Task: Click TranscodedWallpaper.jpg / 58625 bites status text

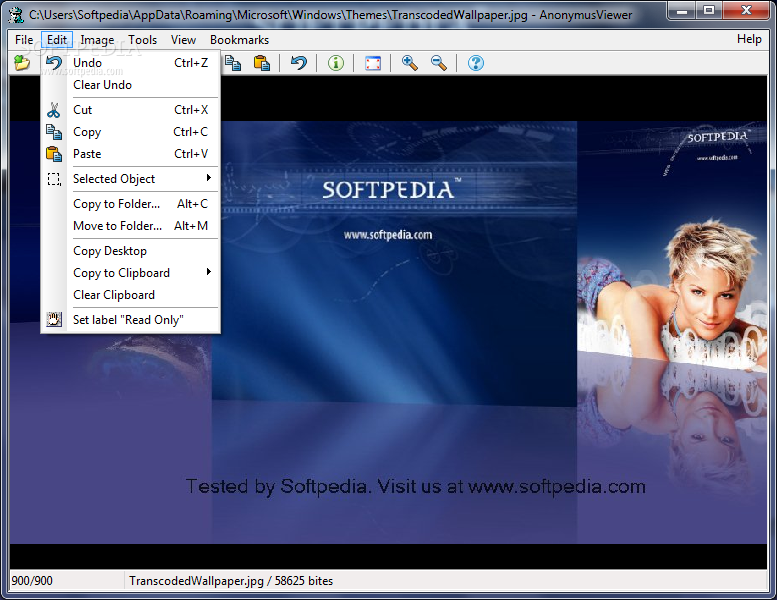Action: (231, 581)
